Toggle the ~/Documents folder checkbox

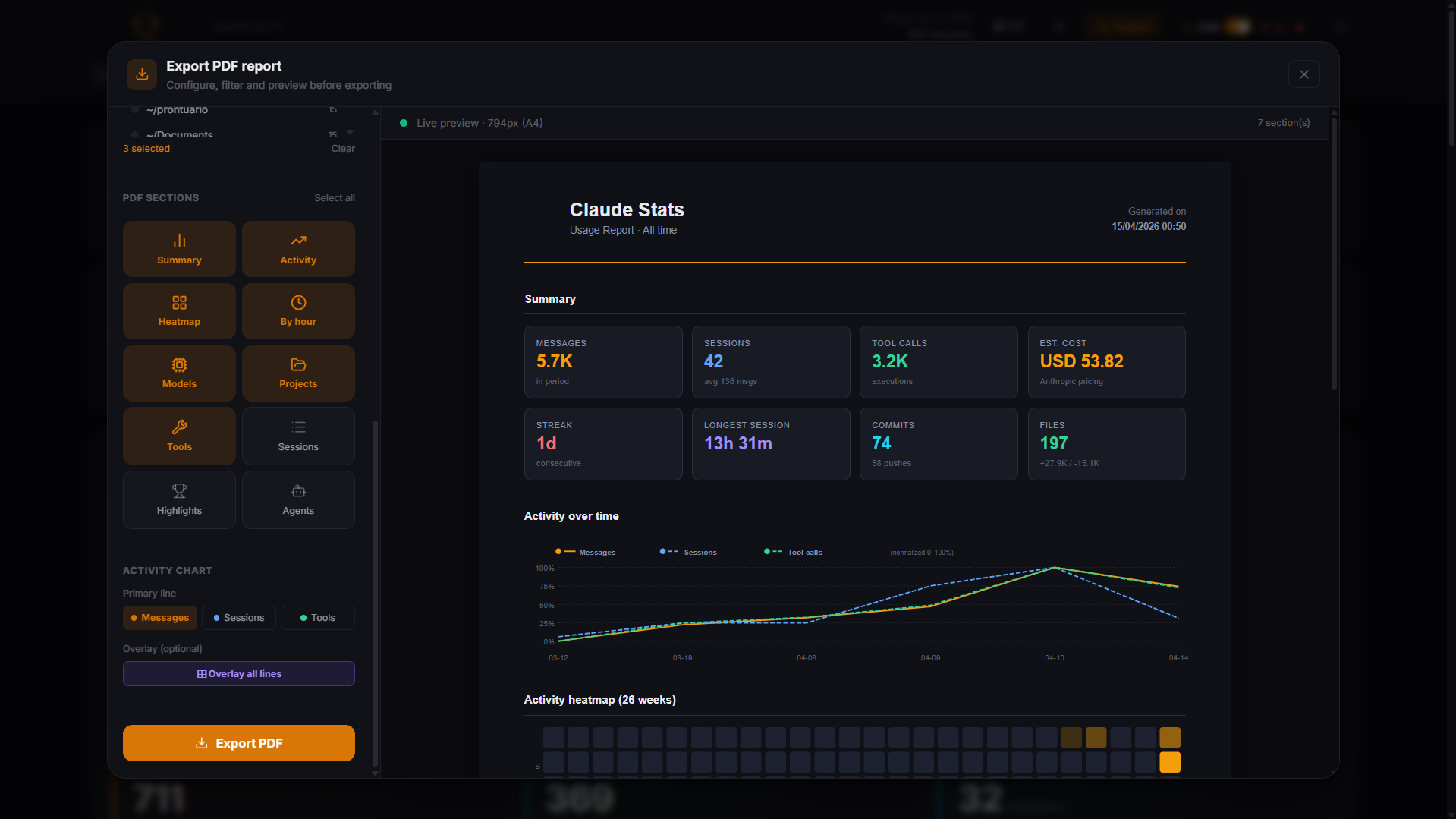tap(134, 133)
